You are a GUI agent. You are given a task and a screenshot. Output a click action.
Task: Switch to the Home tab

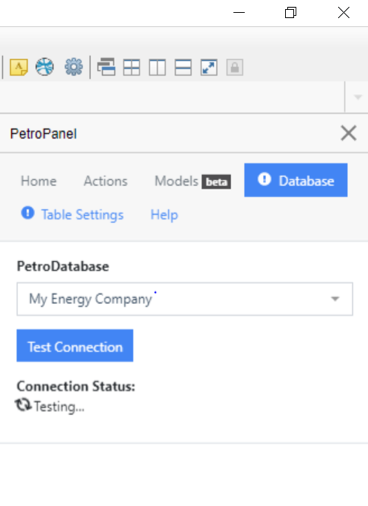tap(39, 181)
